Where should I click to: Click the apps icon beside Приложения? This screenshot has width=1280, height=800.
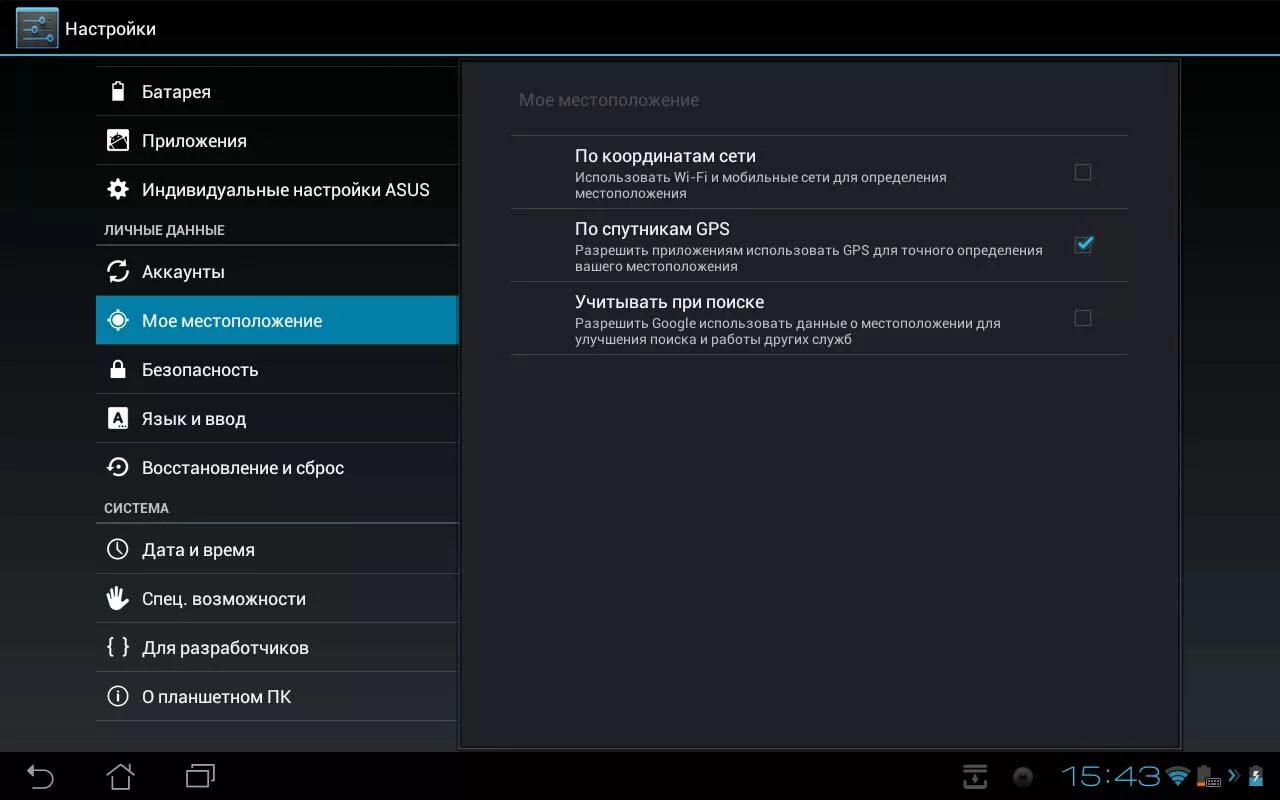pos(118,141)
